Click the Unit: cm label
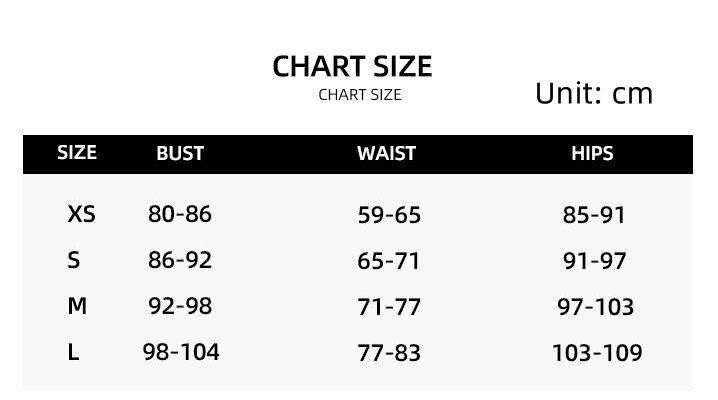This screenshot has width=718, height=400. tap(593, 94)
